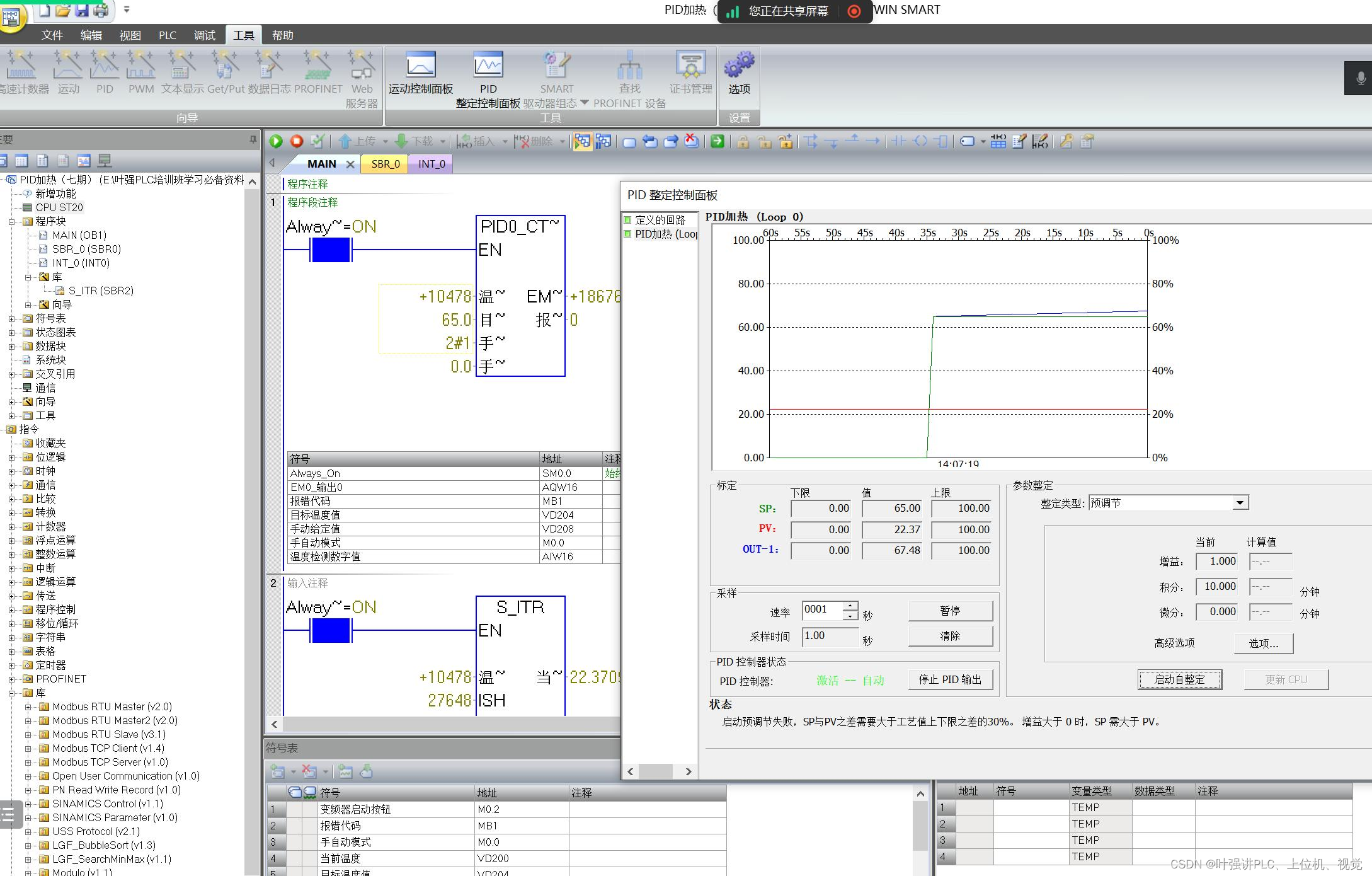Open the Options gear in settings group
Screen dimensions: 1372x876
click(x=739, y=66)
